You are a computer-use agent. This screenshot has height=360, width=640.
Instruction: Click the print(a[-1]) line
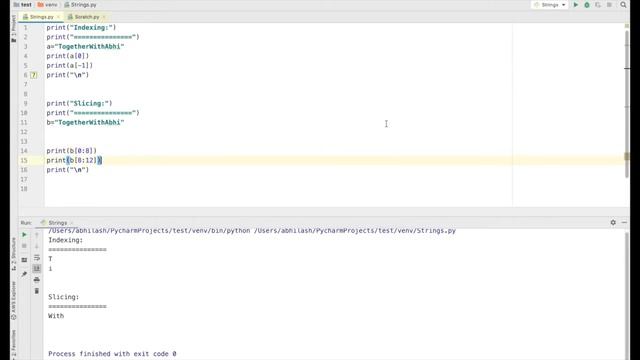(x=69, y=65)
